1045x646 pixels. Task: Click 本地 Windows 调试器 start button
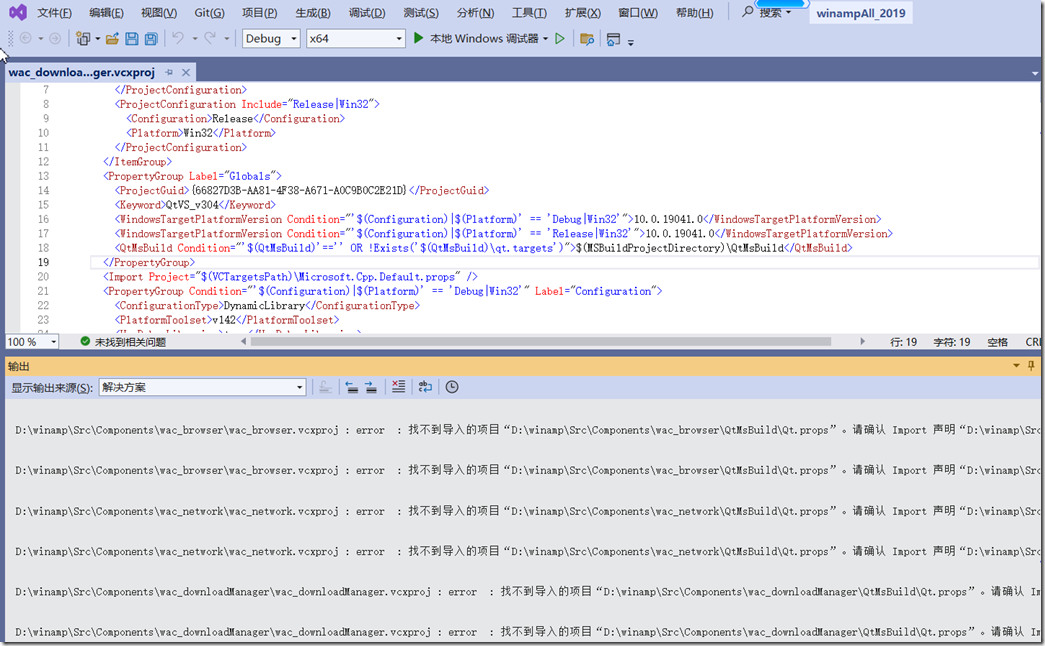click(480, 39)
